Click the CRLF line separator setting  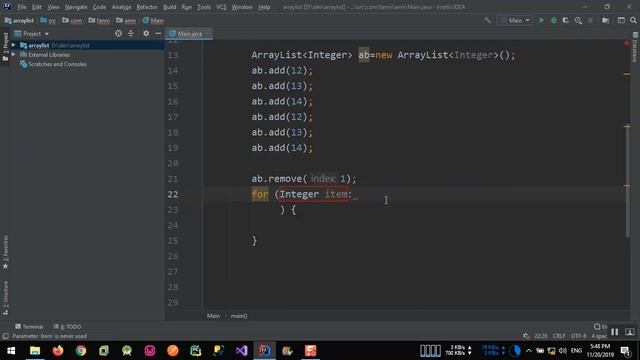click(559, 336)
